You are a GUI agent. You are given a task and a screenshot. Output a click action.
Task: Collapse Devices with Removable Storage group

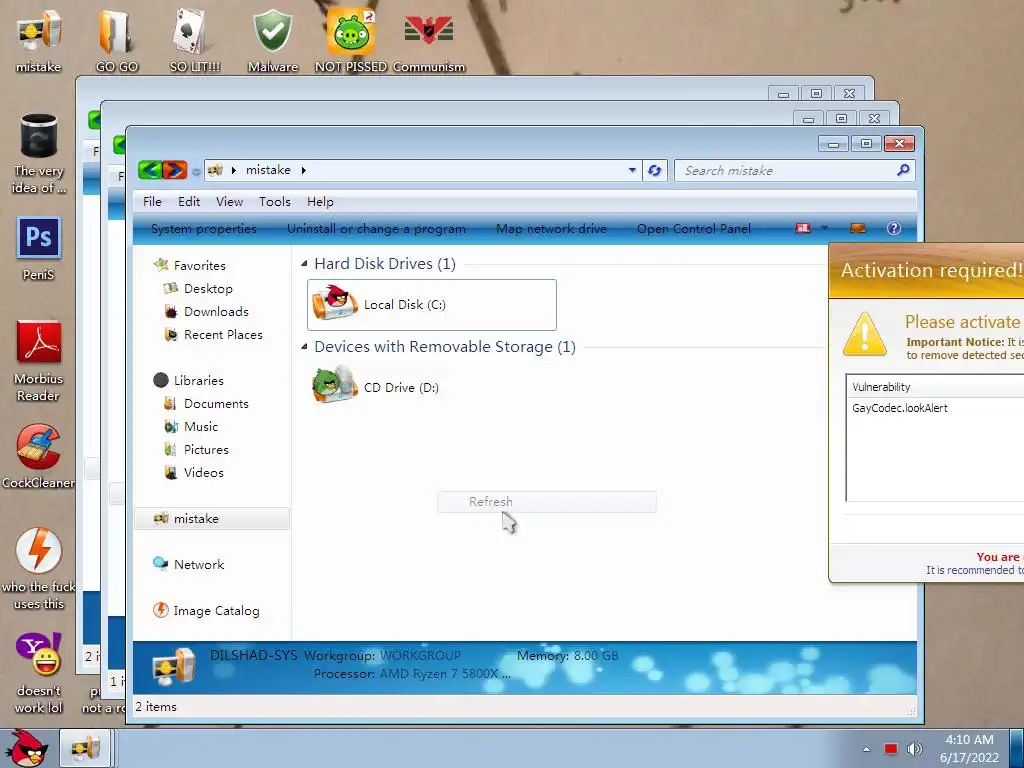pyautogui.click(x=304, y=347)
